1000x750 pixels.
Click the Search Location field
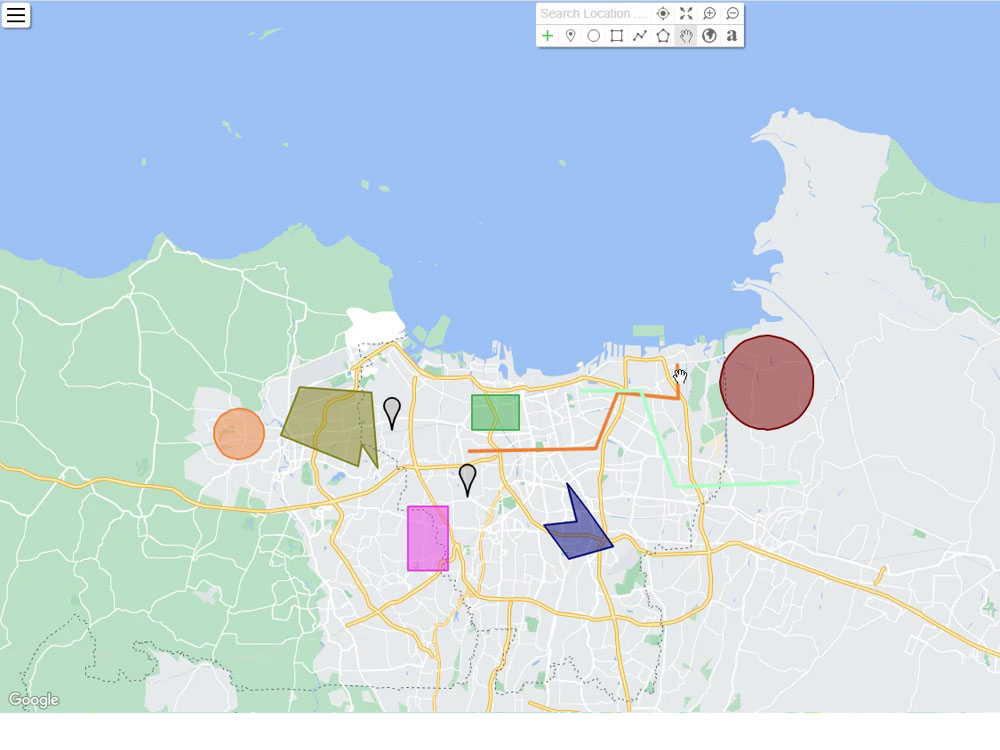coord(594,13)
